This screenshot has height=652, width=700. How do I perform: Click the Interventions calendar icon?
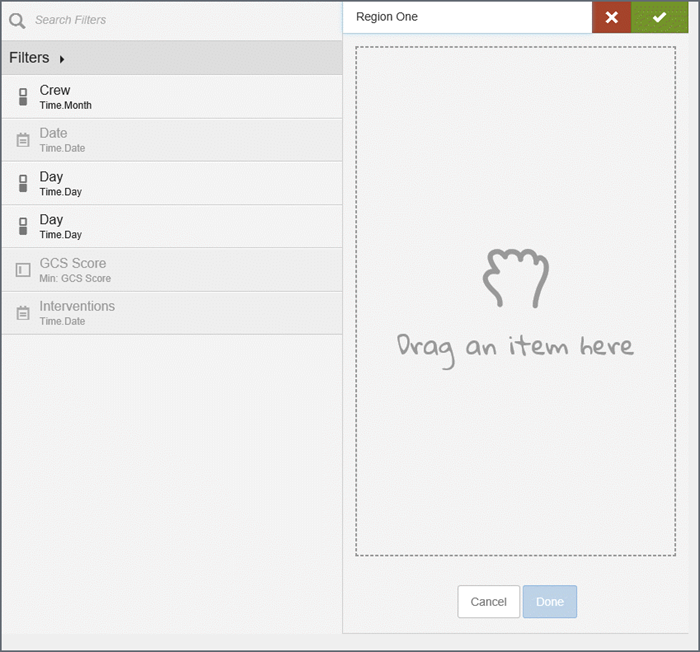point(23,313)
